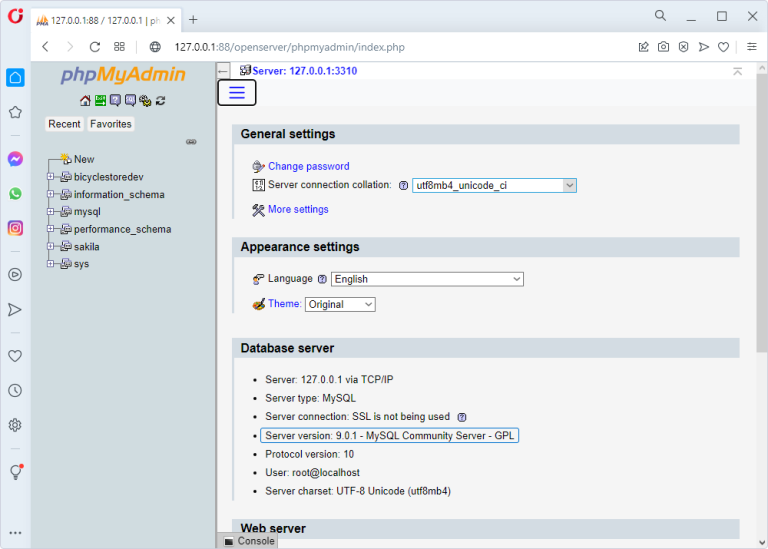Click the ad blocker shield icon
Screen dimensions: 768x549
[x=683, y=47]
